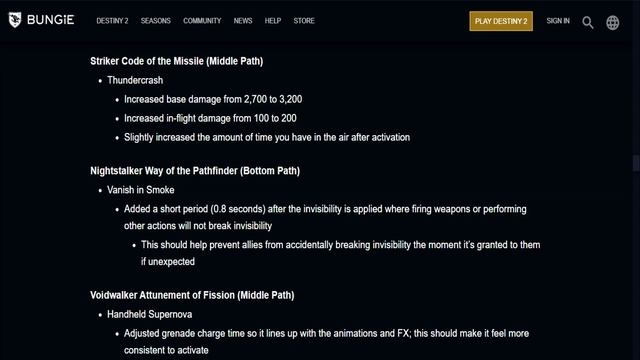The image size is (640, 360).
Task: Open the Destiny 2 menu
Action: click(x=112, y=21)
